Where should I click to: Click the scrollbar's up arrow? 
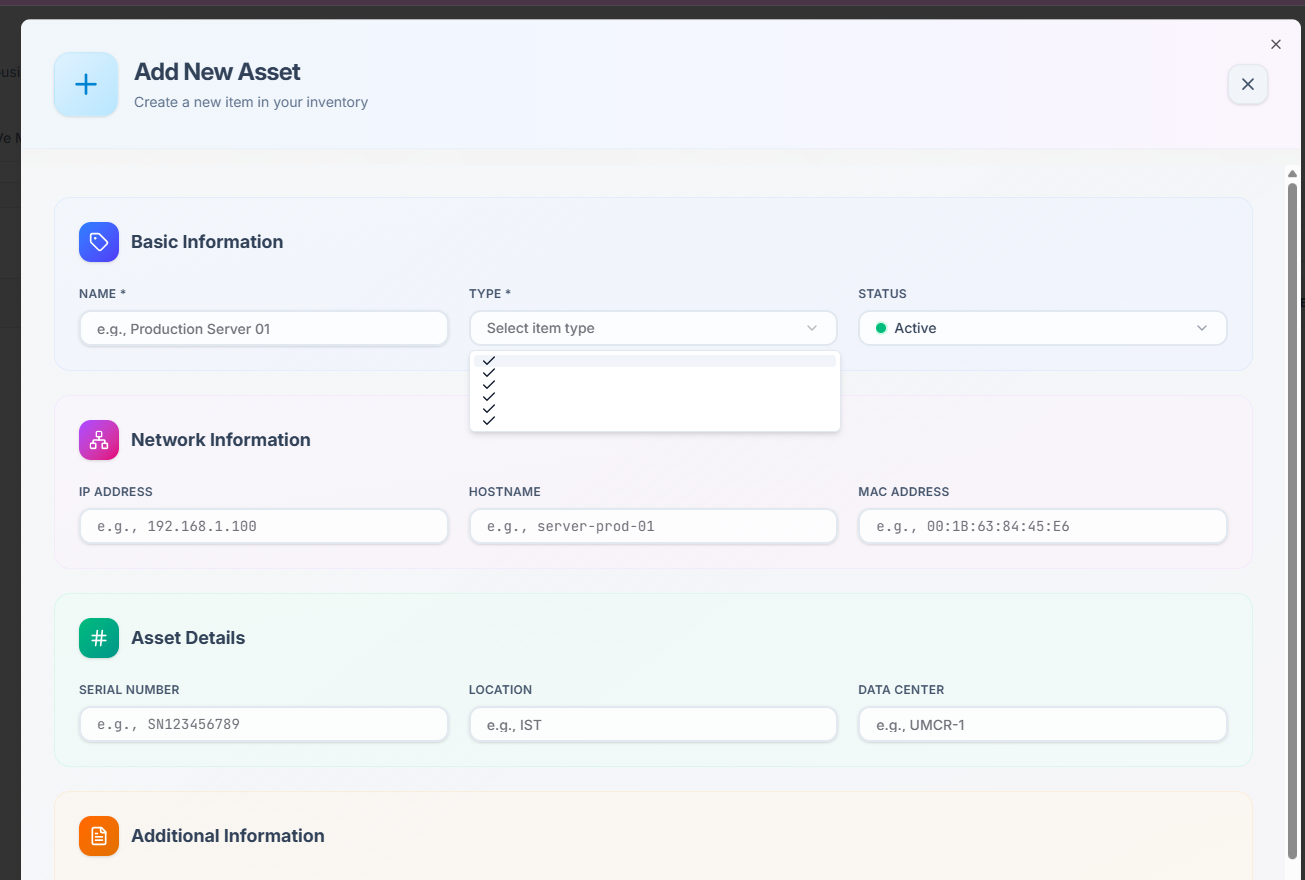[1292, 174]
